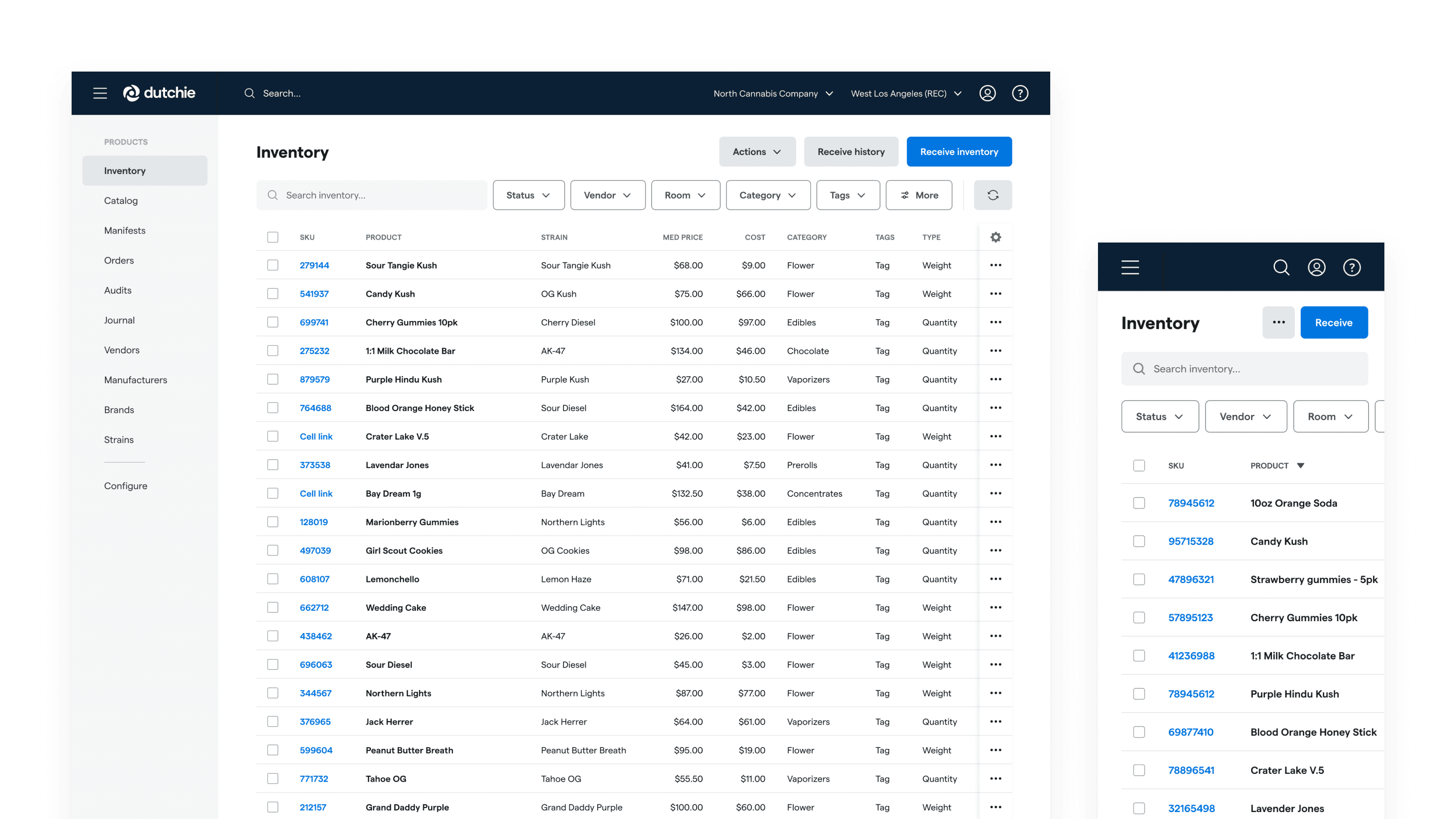Open the help icon in the header
1456x819 pixels.
click(1020, 93)
